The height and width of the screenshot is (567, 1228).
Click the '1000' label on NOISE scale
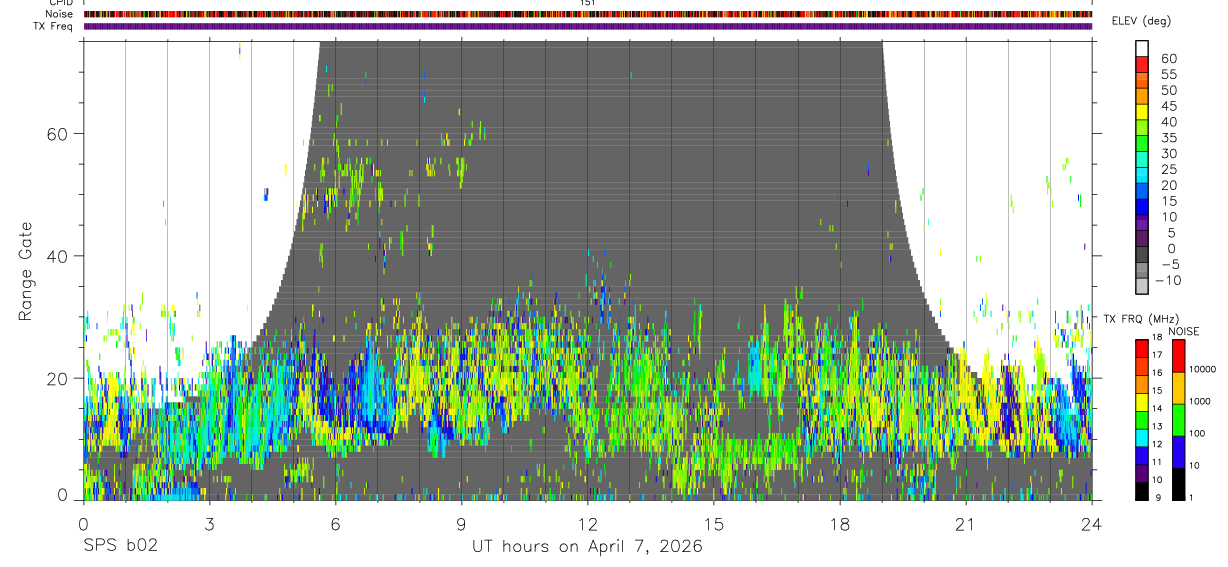(x=1198, y=401)
